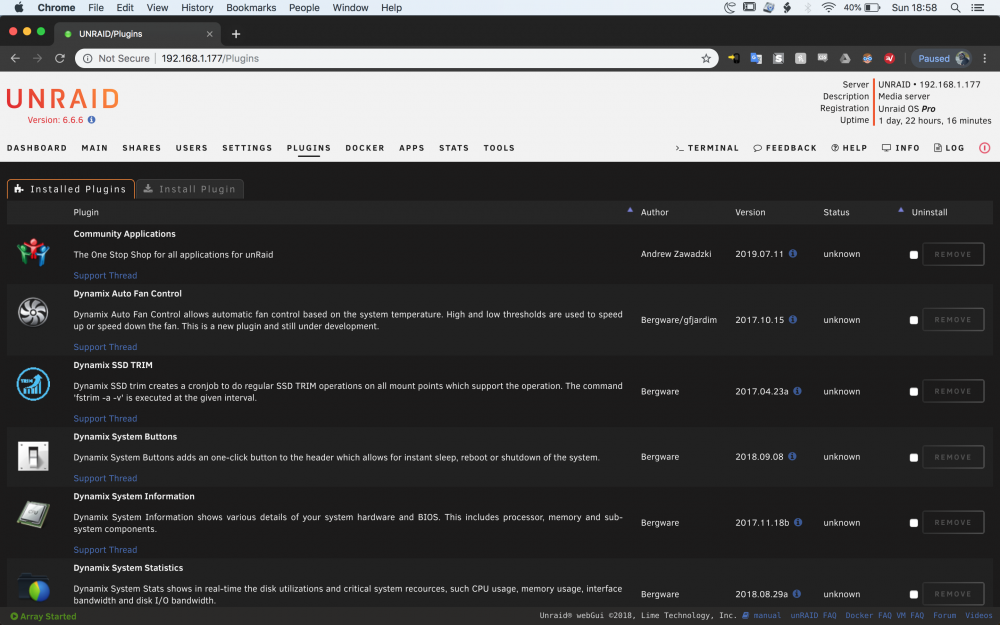Image resolution: width=1000 pixels, height=625 pixels.
Task: Open the Info panel
Action: 901,148
